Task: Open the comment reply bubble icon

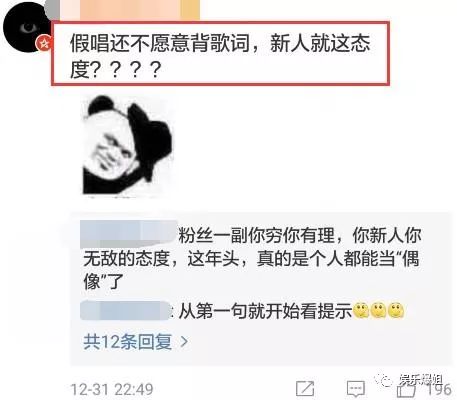Action: [356, 388]
